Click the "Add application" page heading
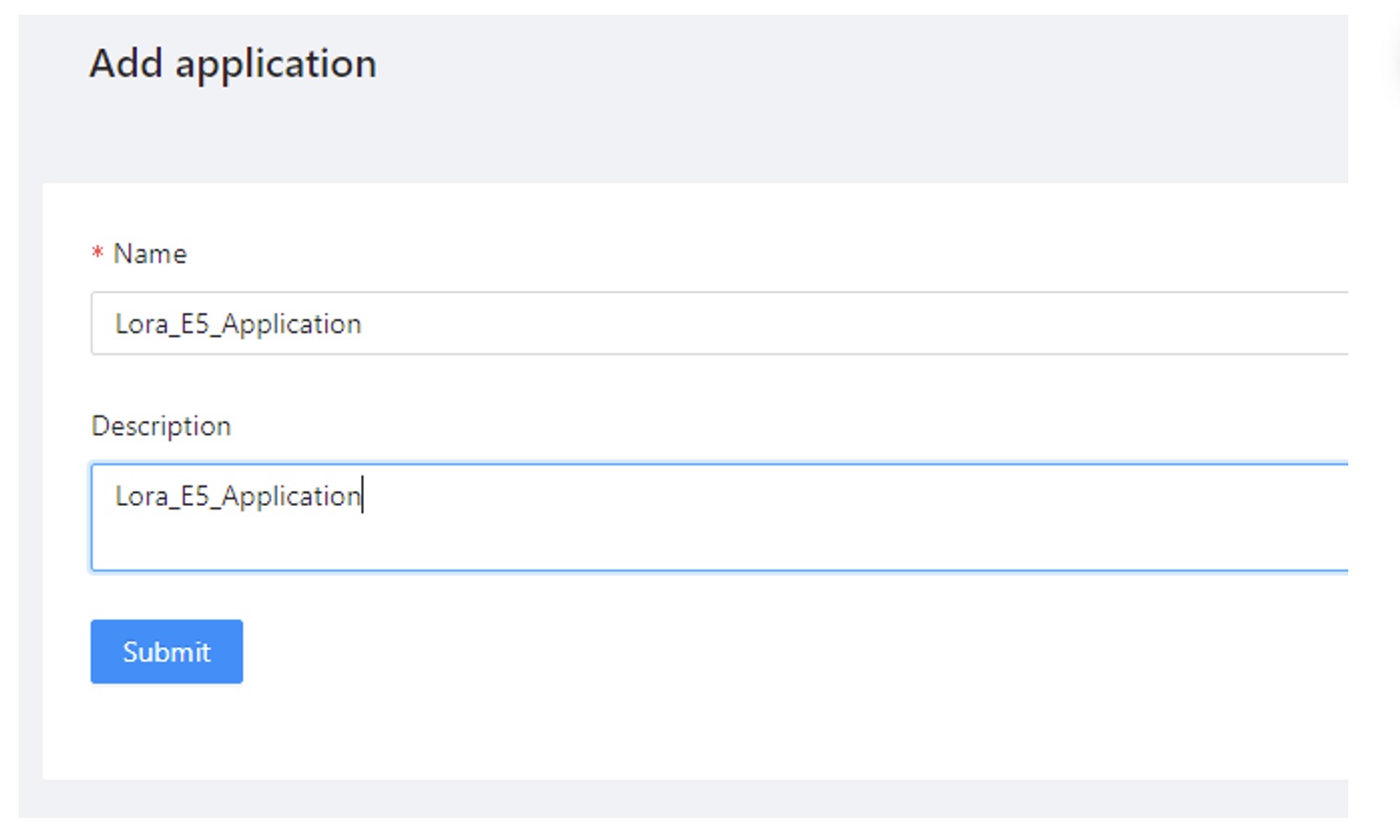The width and height of the screenshot is (1400, 840). pos(233,64)
